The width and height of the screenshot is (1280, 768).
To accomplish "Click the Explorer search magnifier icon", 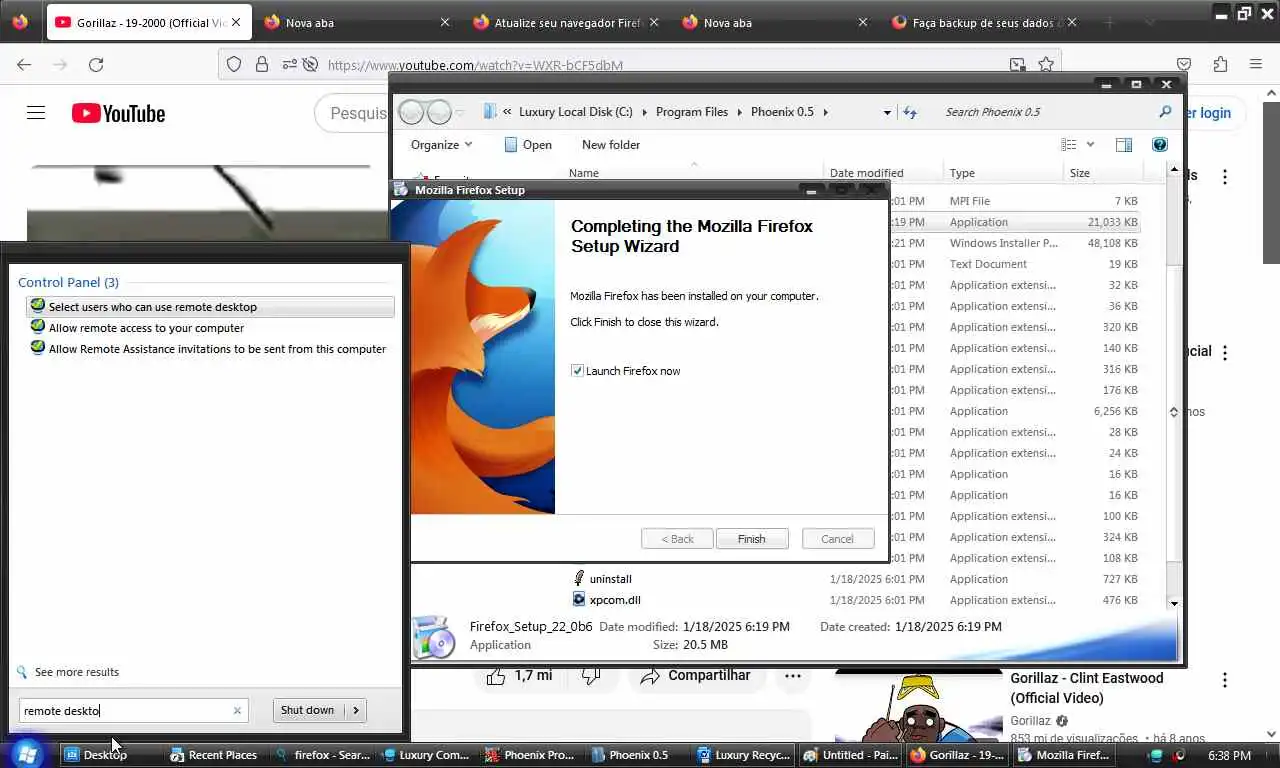I will (x=1165, y=112).
